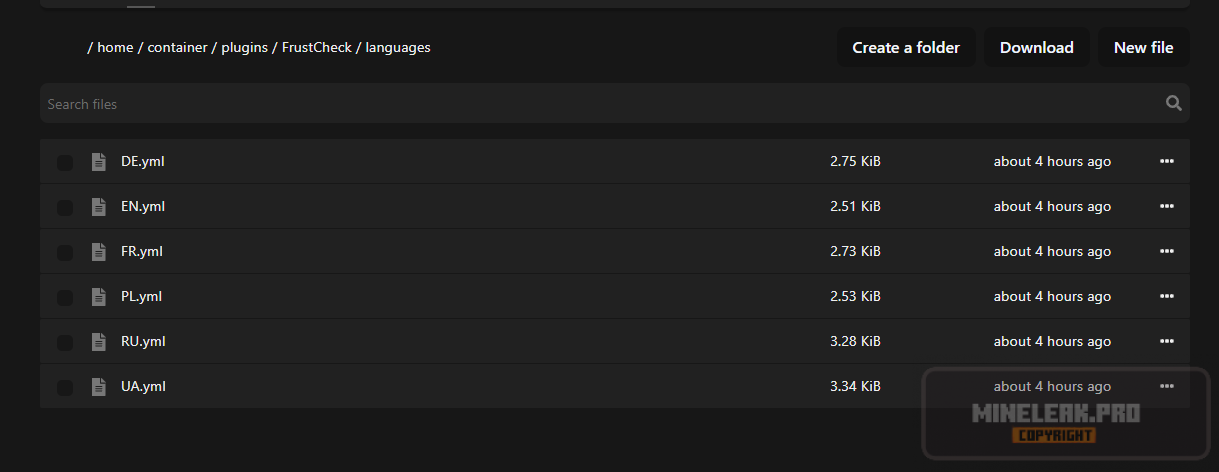Check the box for RU.yml
This screenshot has height=472, width=1219.
[65, 342]
